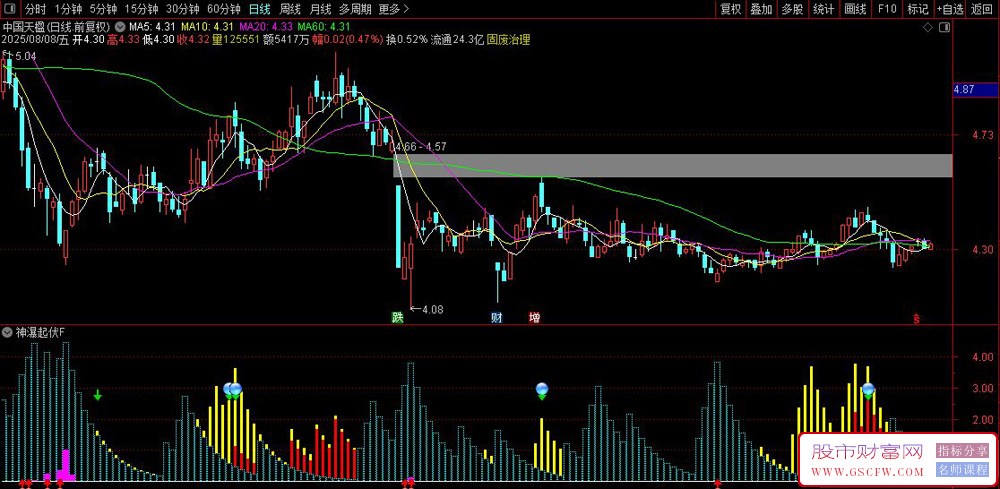Click the 2025/08/08/五 date text
Screen dimensions: 1000x489
pos(34,40)
